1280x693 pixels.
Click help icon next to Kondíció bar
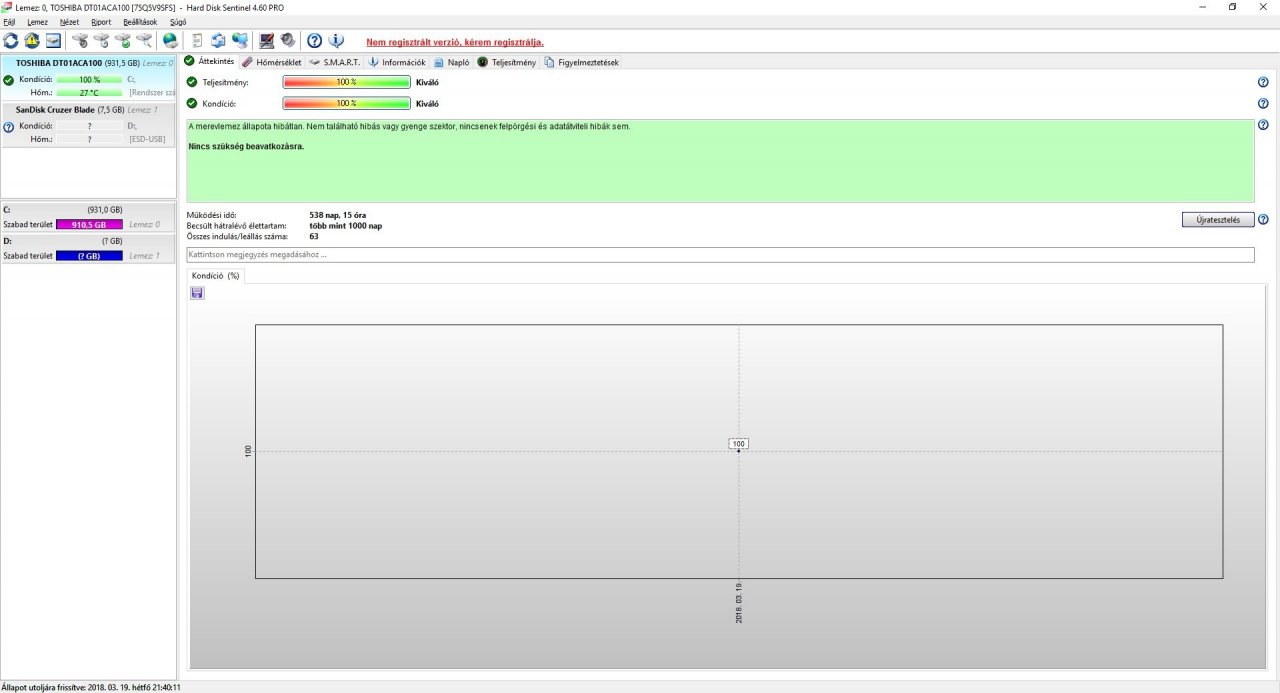click(x=1263, y=103)
